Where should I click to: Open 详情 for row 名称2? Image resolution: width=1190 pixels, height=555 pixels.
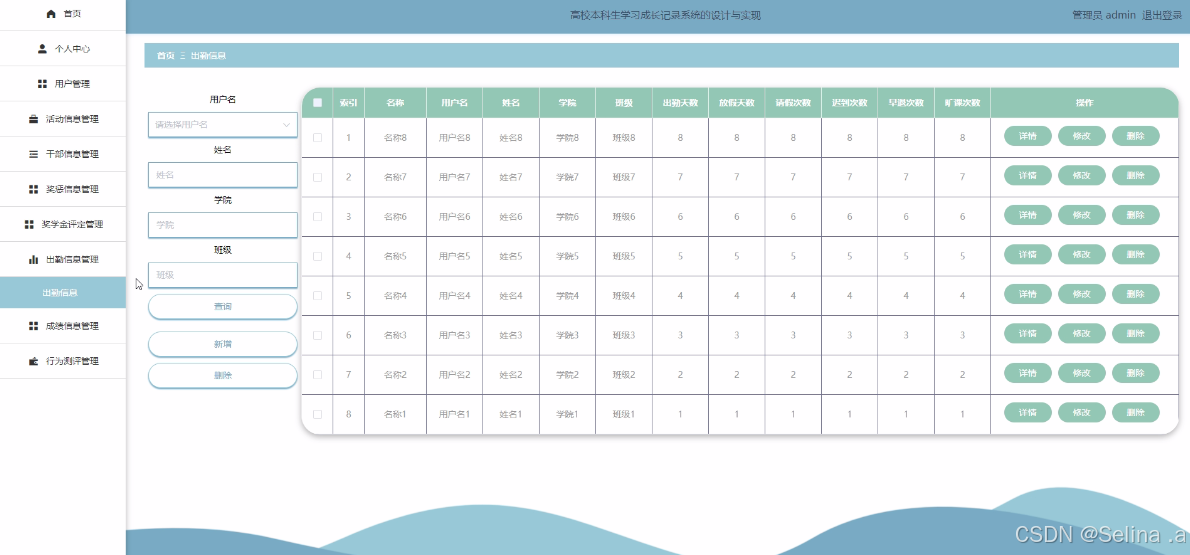pyautogui.click(x=1028, y=373)
